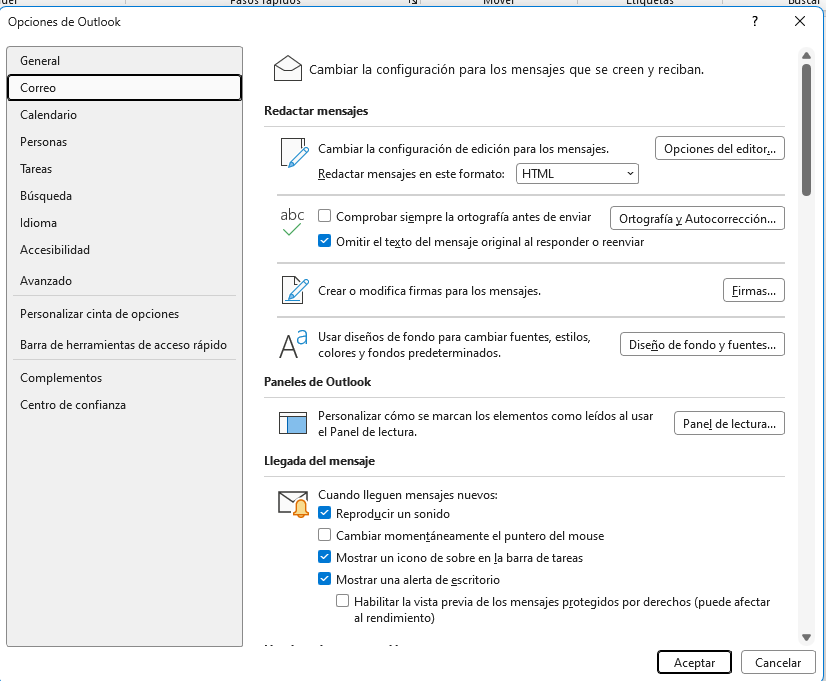Screen dimensions: 826x681
Task: Open Panel de lectura settings
Action: (x=729, y=423)
